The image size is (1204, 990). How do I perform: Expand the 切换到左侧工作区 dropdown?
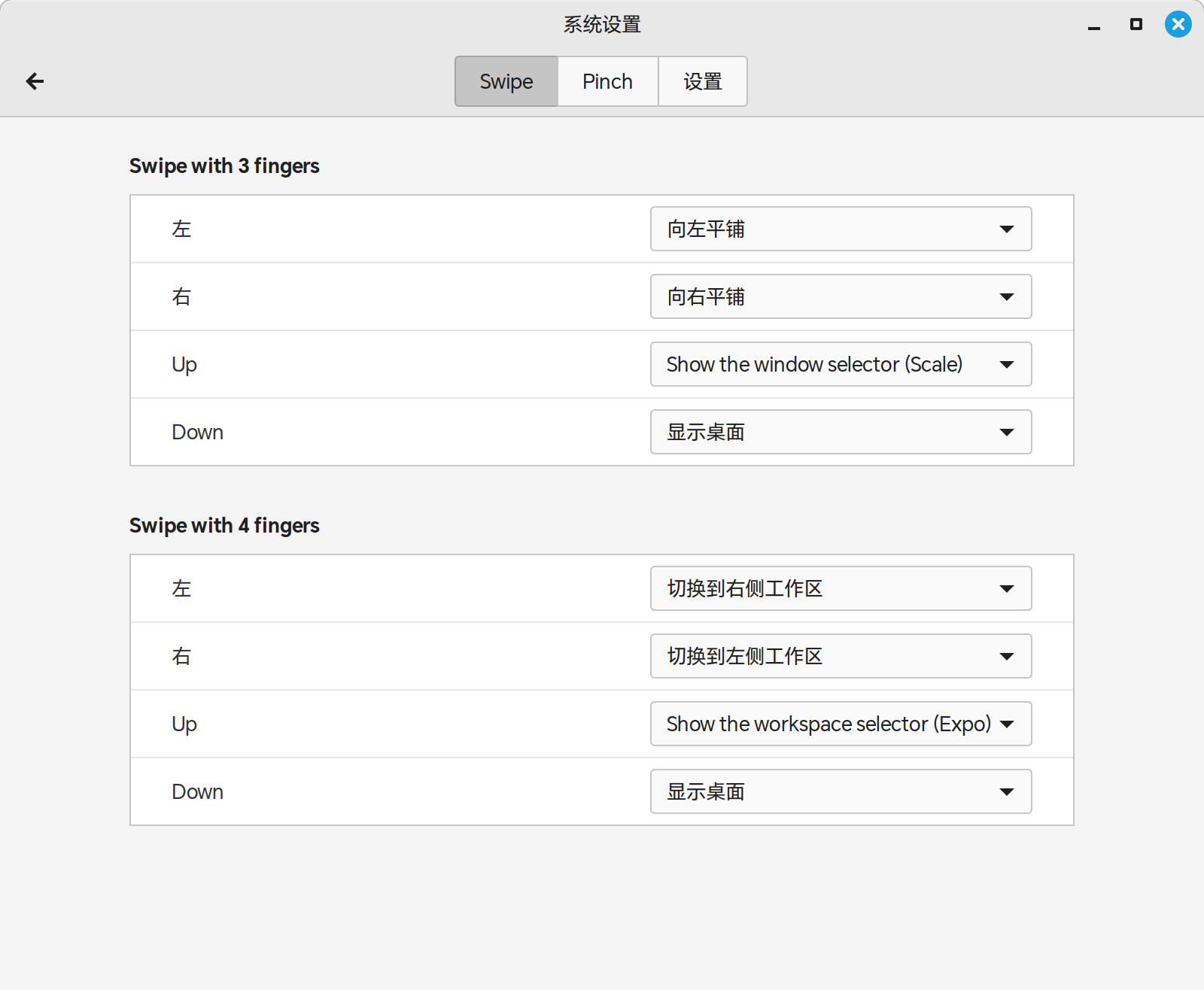(x=841, y=656)
